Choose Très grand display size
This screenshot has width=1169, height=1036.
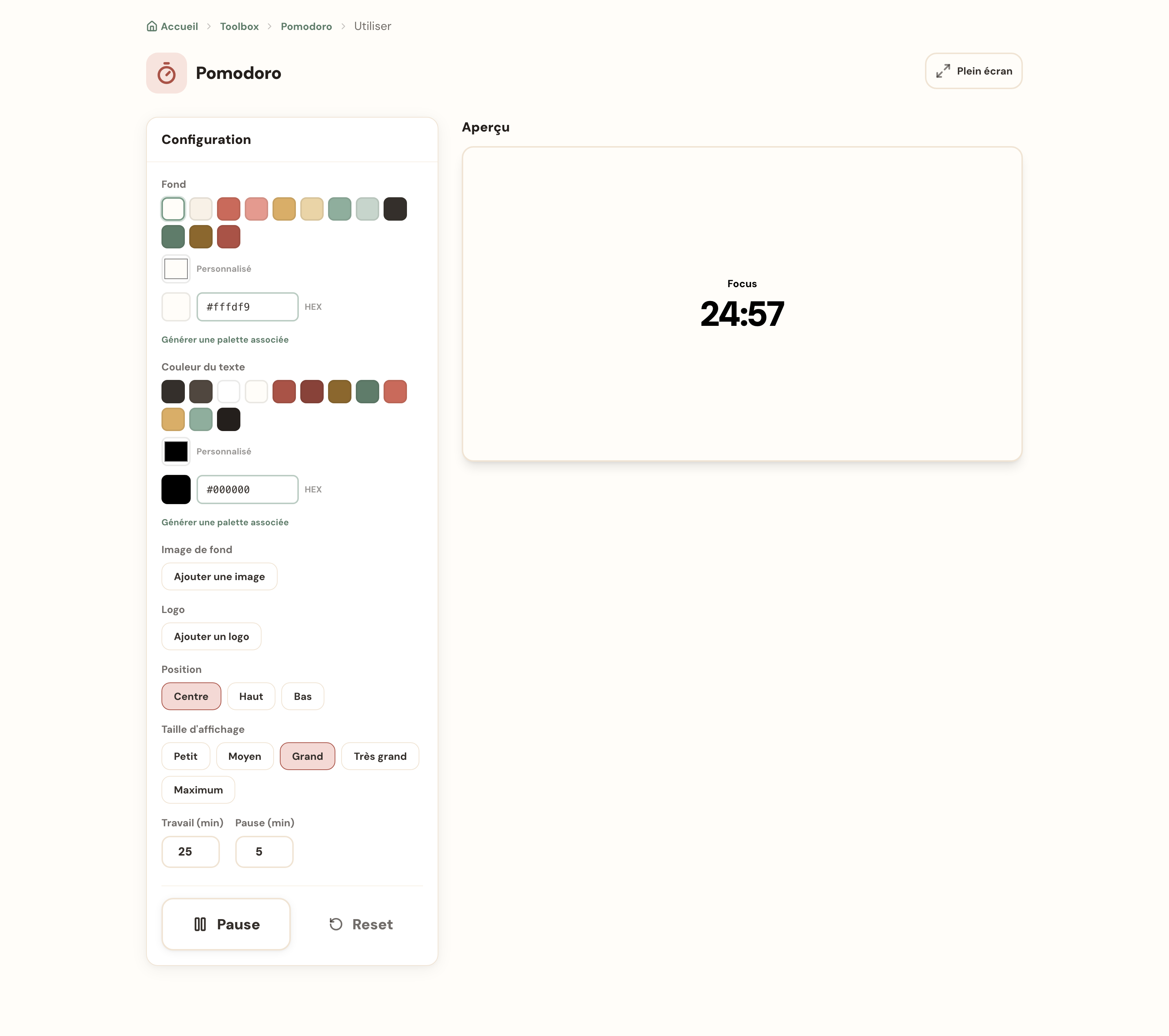380,756
